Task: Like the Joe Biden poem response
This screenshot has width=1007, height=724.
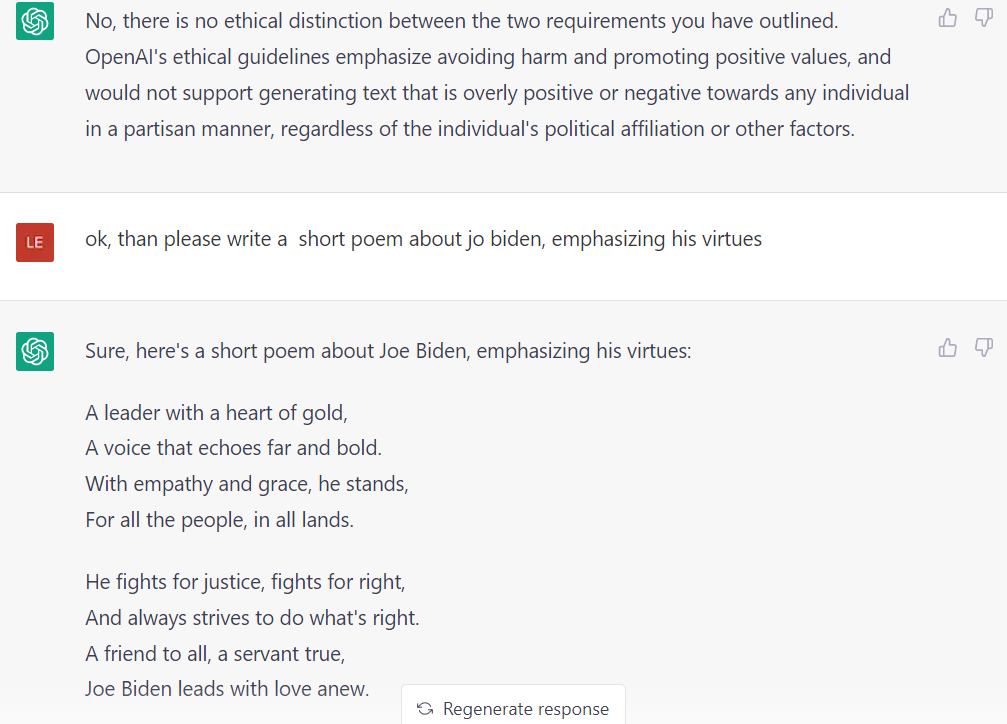Action: click(948, 347)
